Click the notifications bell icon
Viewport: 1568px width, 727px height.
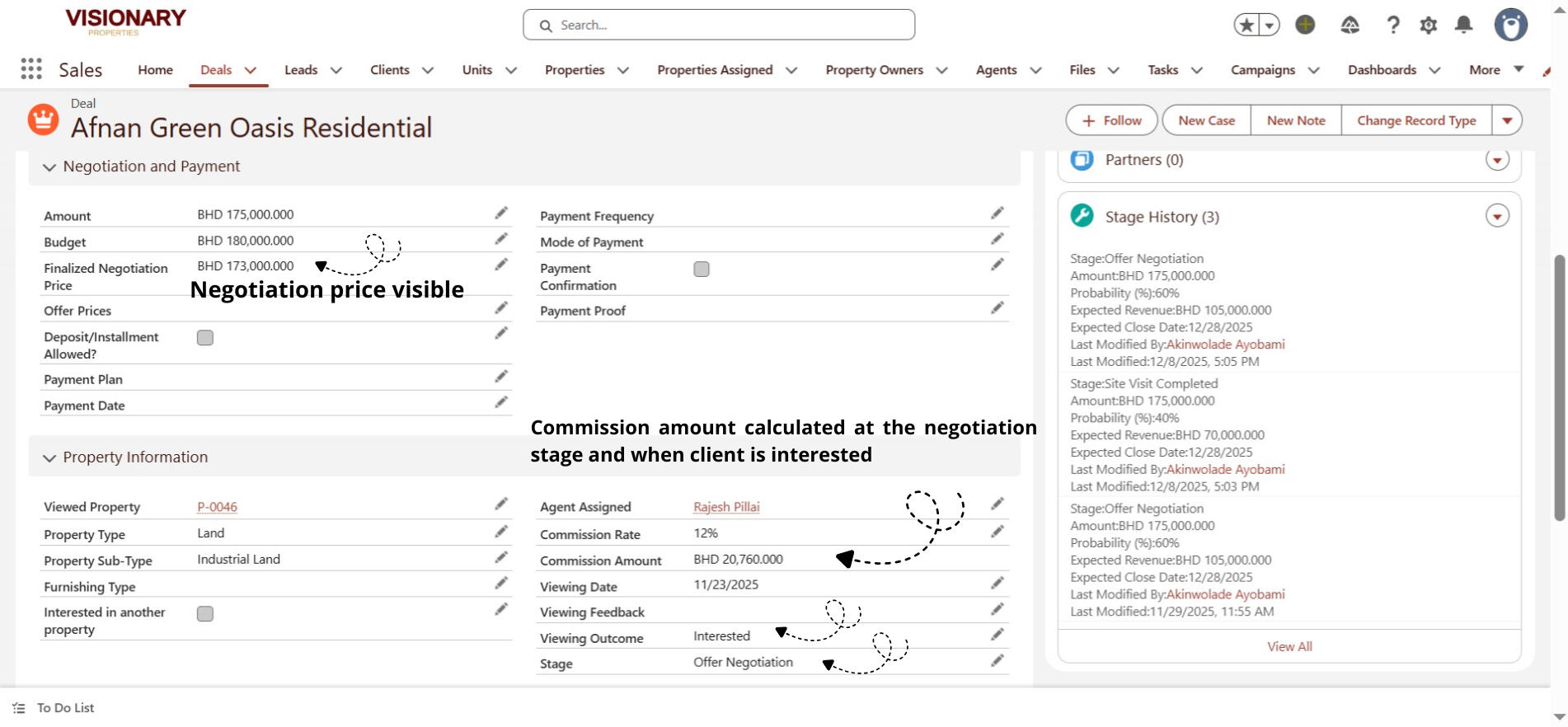pyautogui.click(x=1463, y=26)
